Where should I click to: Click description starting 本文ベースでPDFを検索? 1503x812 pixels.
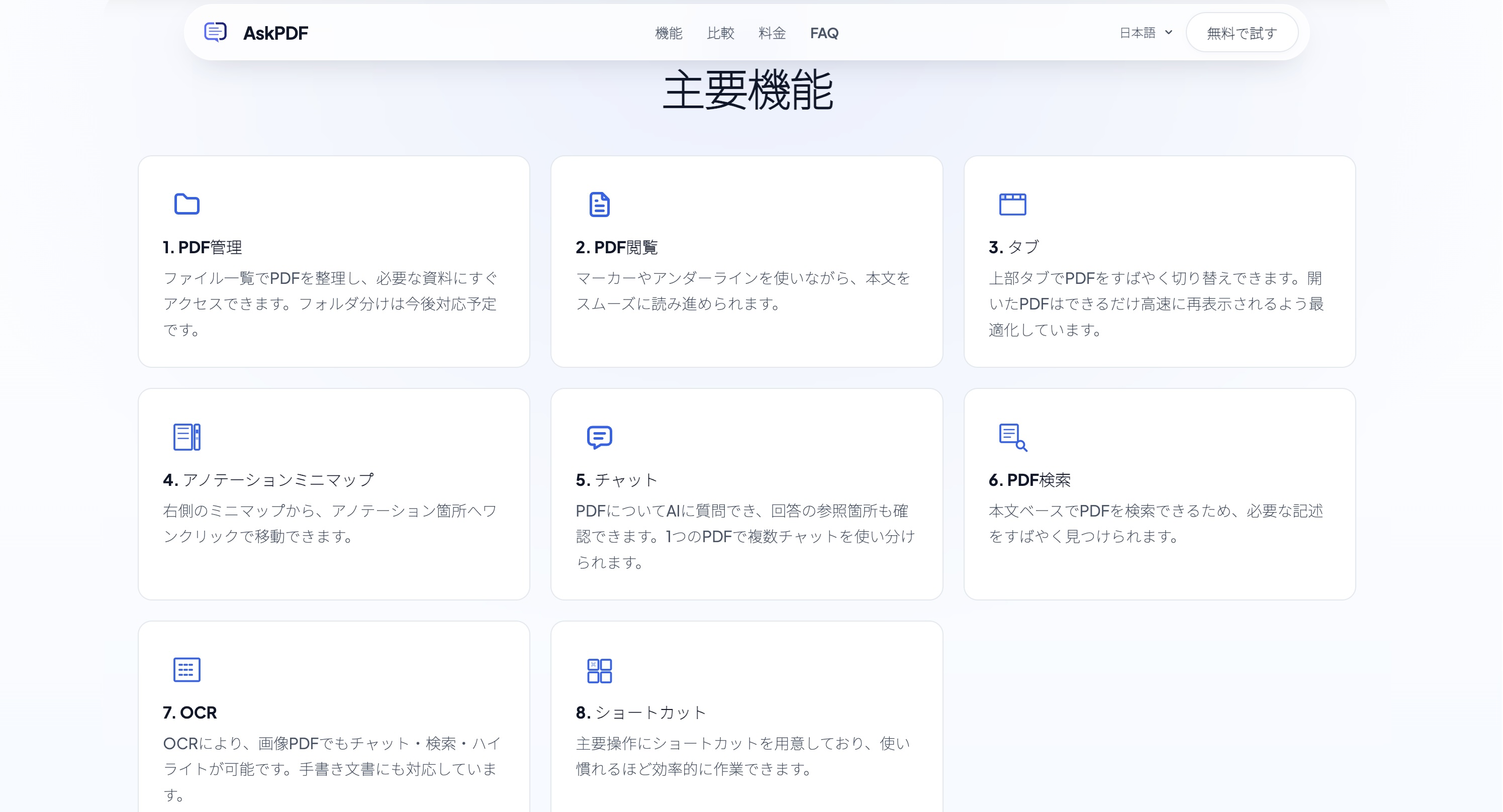1156,523
